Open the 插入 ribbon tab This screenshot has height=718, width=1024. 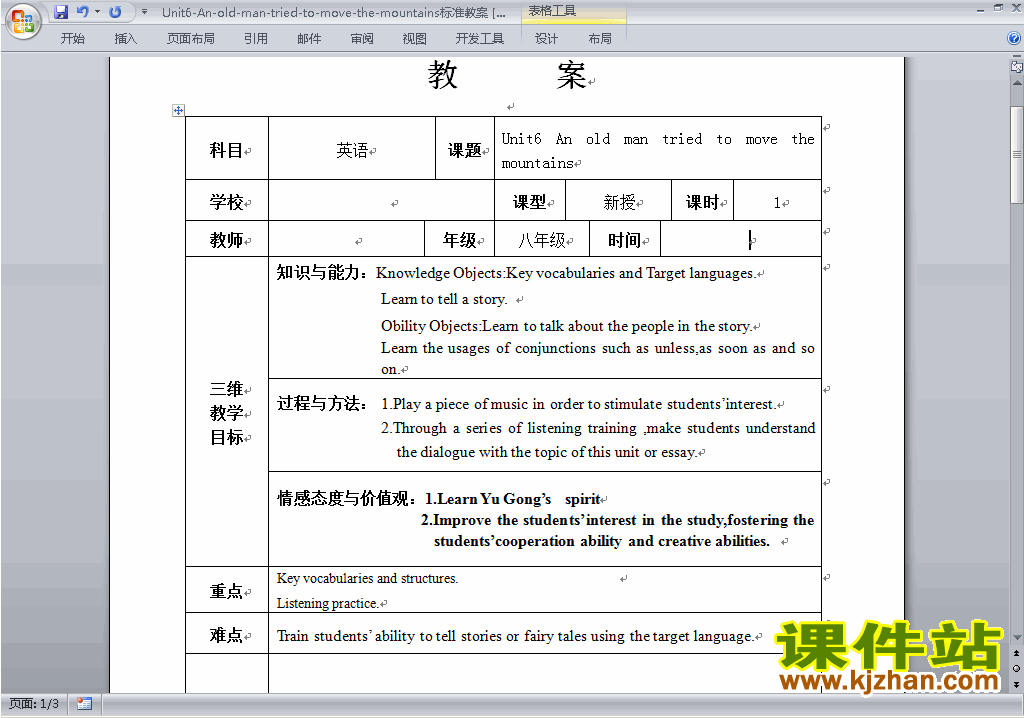[125, 39]
